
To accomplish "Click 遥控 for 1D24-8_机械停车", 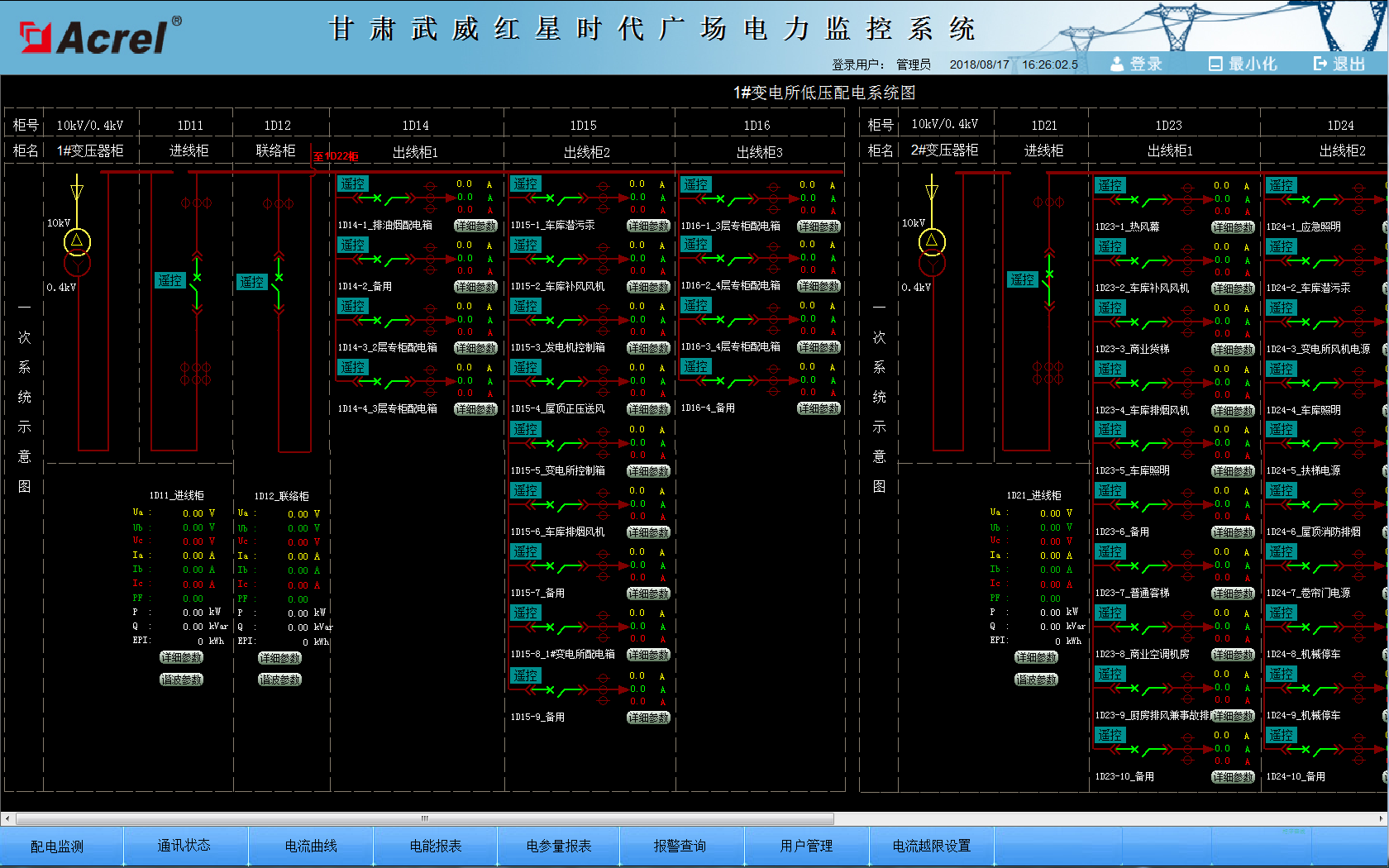I will coord(1282,613).
